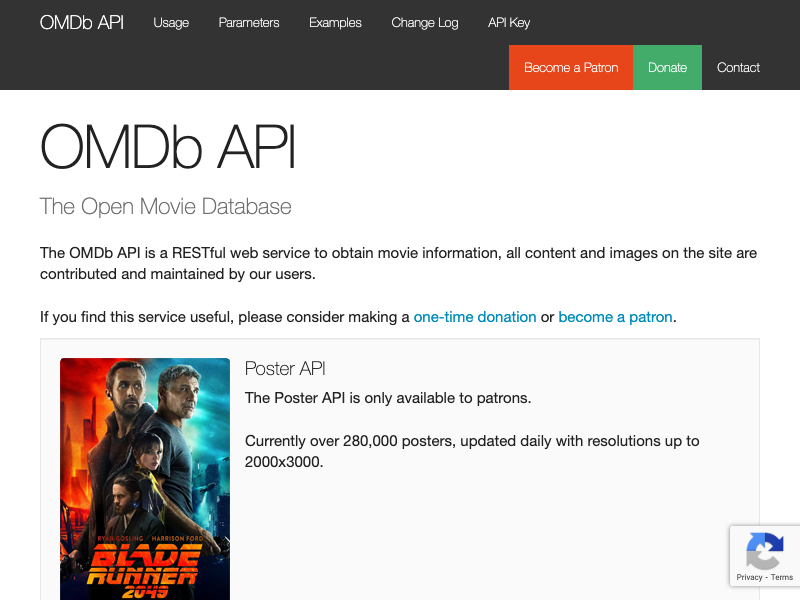Click the RESTful web service description paragraph
The image size is (800, 600).
398,263
